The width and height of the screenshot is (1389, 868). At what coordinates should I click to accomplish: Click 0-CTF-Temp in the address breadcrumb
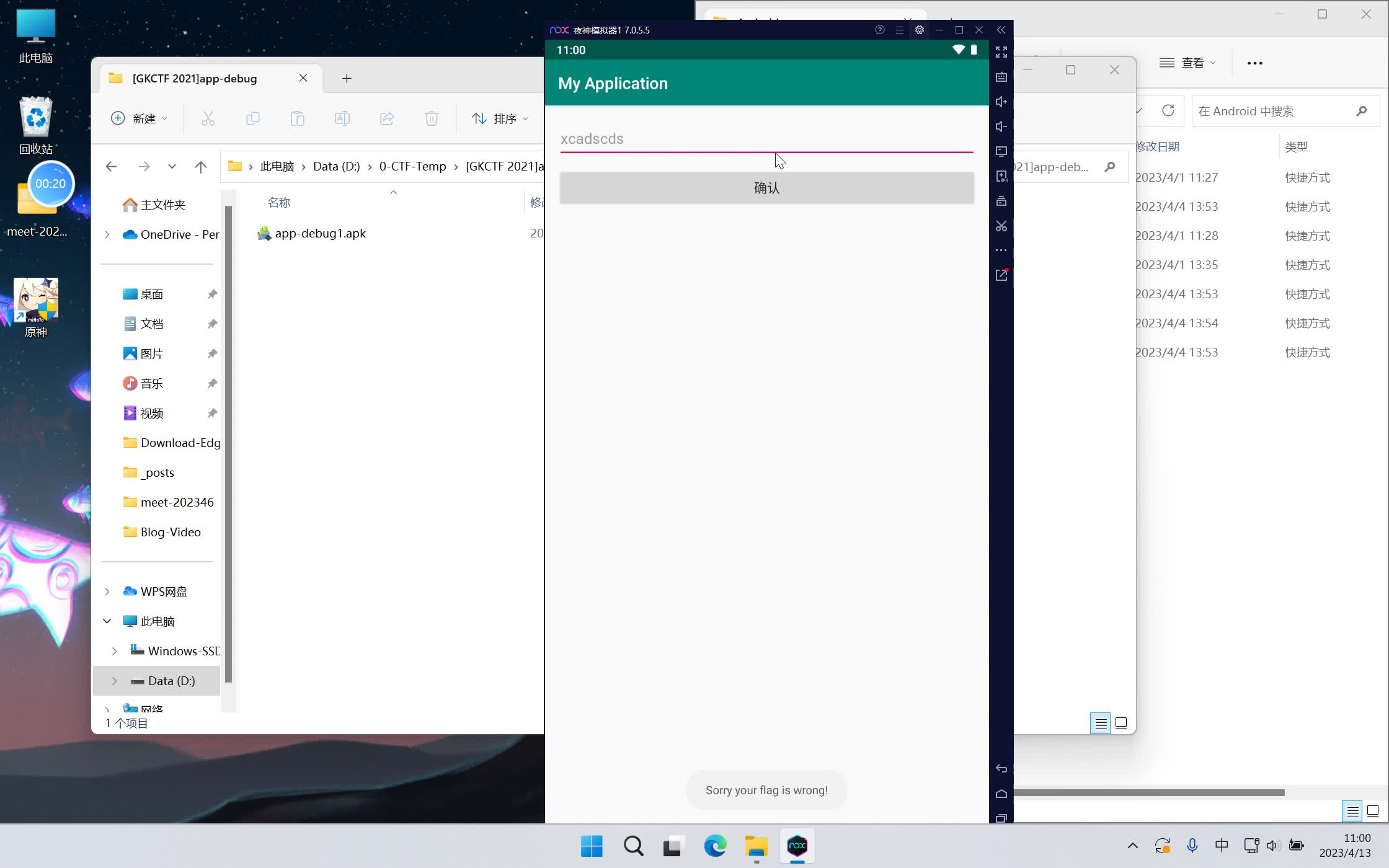(x=412, y=166)
